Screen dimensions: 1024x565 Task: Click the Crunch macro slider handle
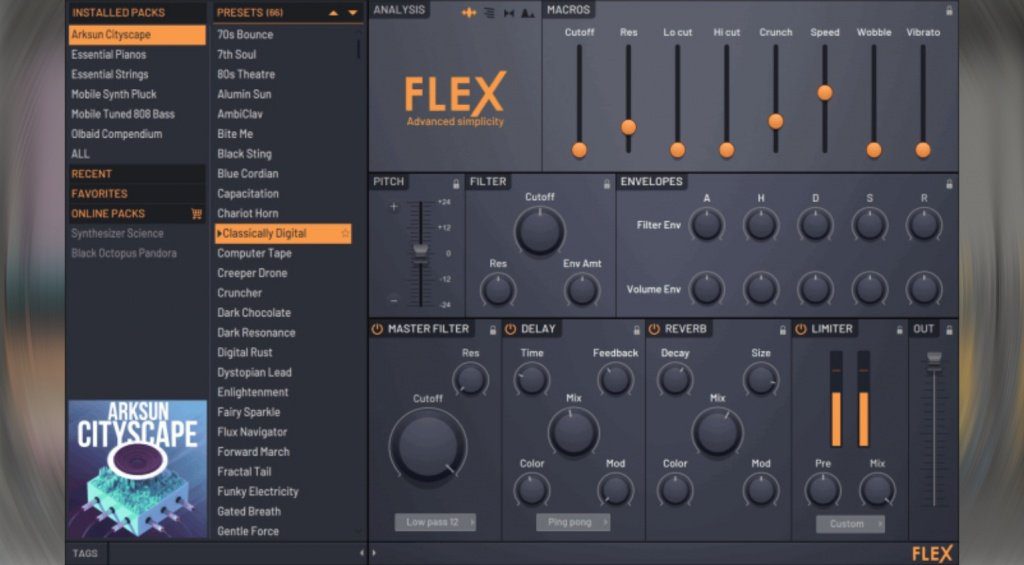776,121
